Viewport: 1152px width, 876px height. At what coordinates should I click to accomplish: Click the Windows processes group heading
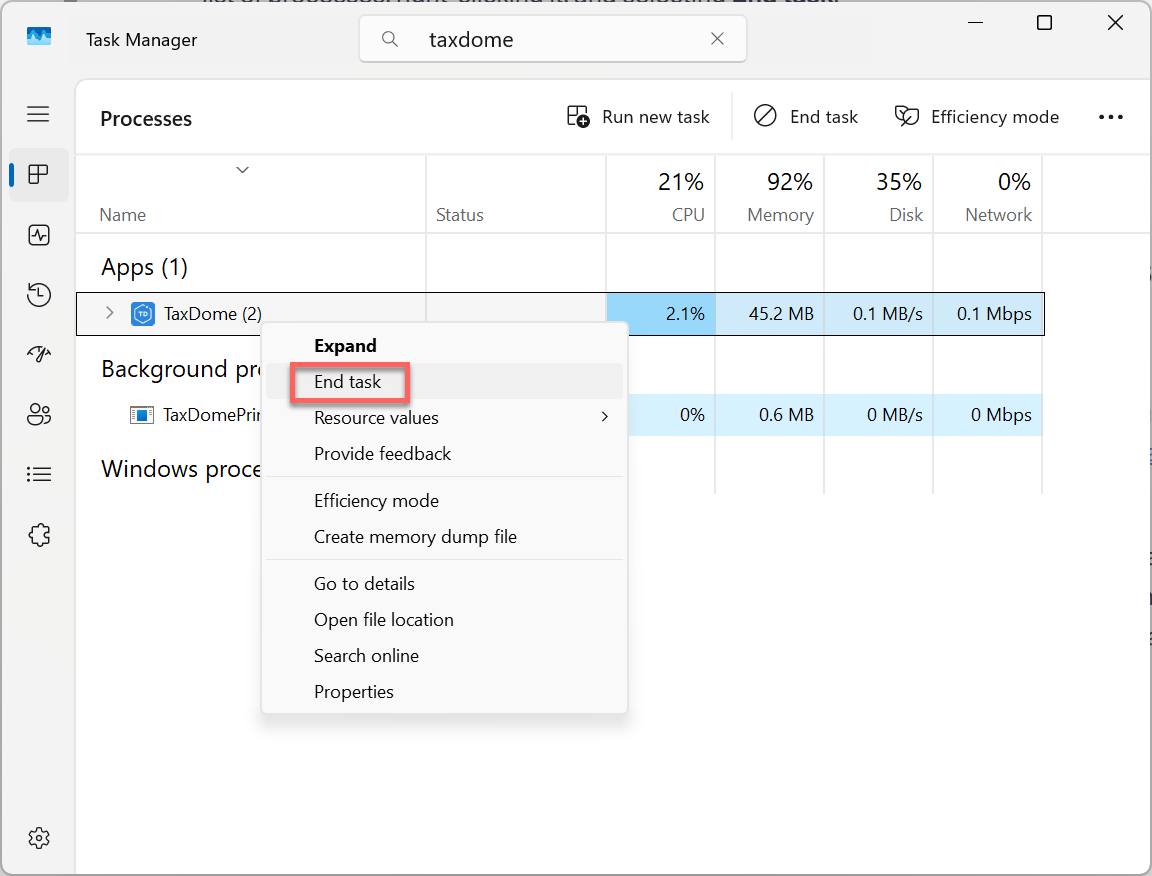pyautogui.click(x=181, y=469)
